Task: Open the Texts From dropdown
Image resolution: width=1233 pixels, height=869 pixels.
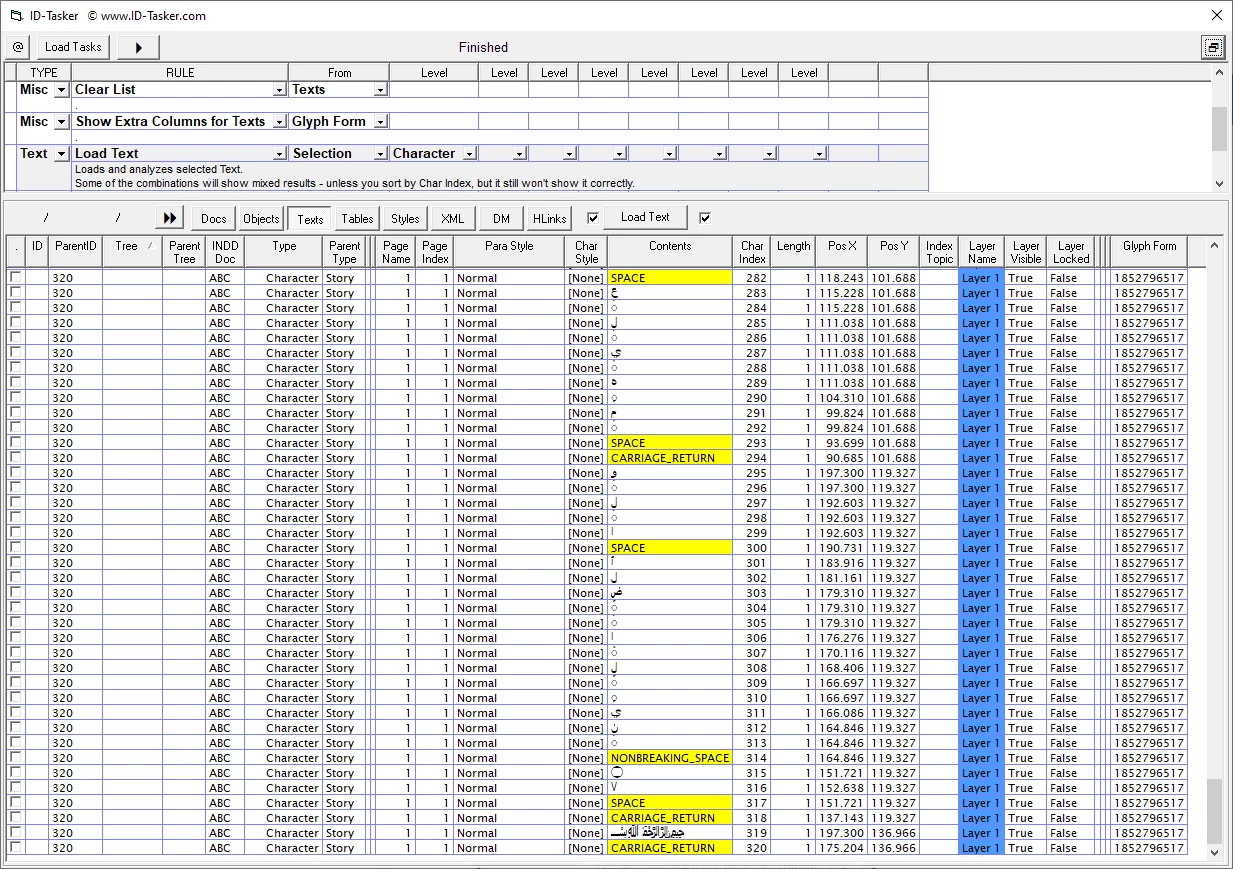Action: [x=380, y=90]
